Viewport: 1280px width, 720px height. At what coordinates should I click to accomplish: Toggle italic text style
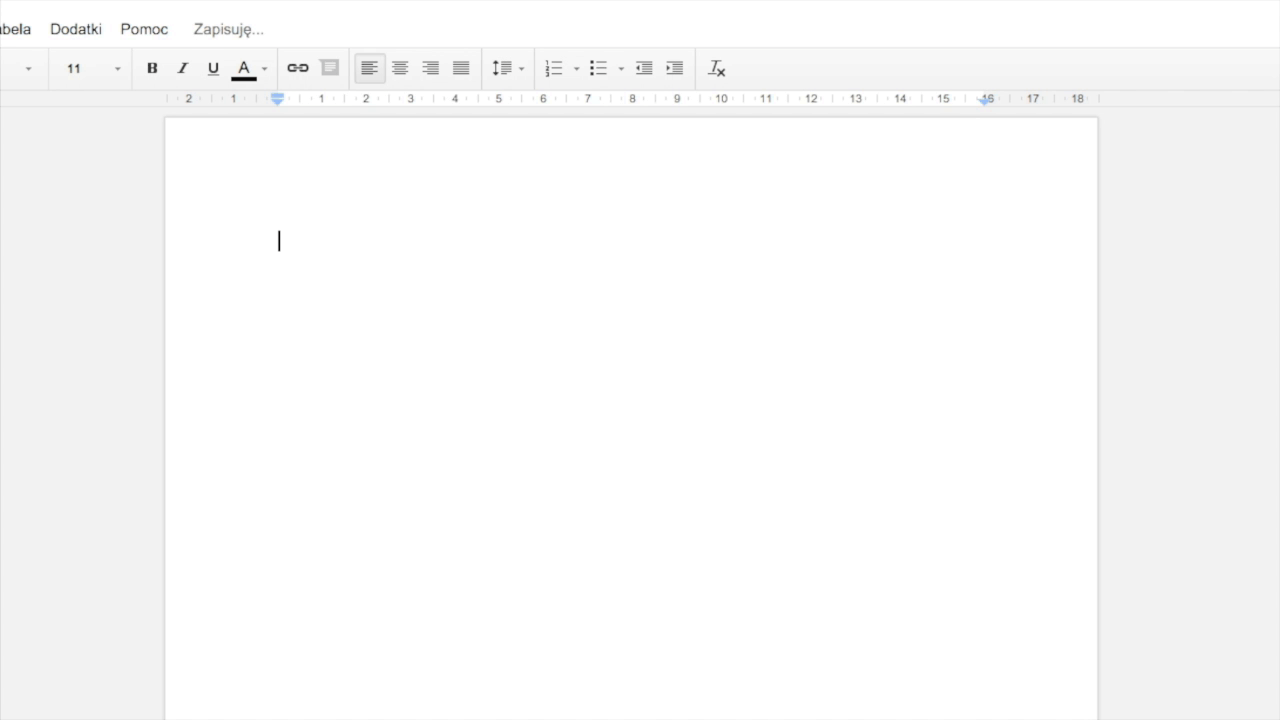pos(183,68)
